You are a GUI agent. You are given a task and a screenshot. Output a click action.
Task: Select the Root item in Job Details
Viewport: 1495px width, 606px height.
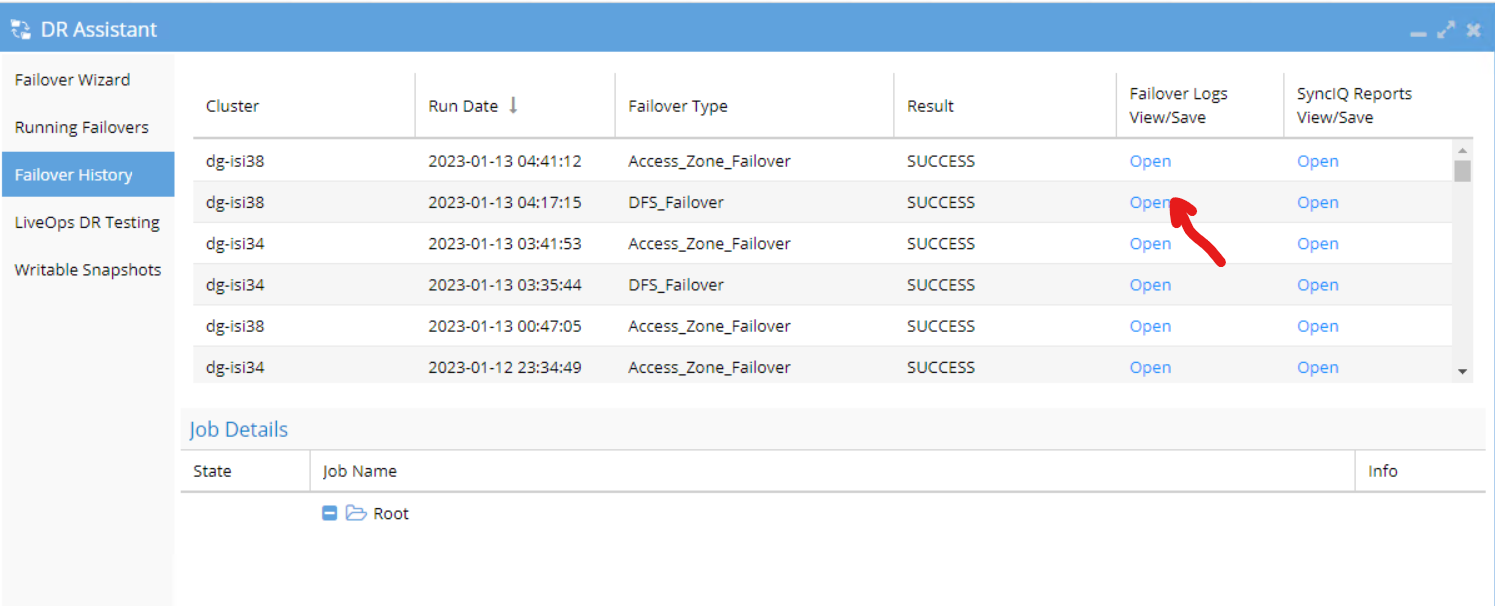pos(391,514)
